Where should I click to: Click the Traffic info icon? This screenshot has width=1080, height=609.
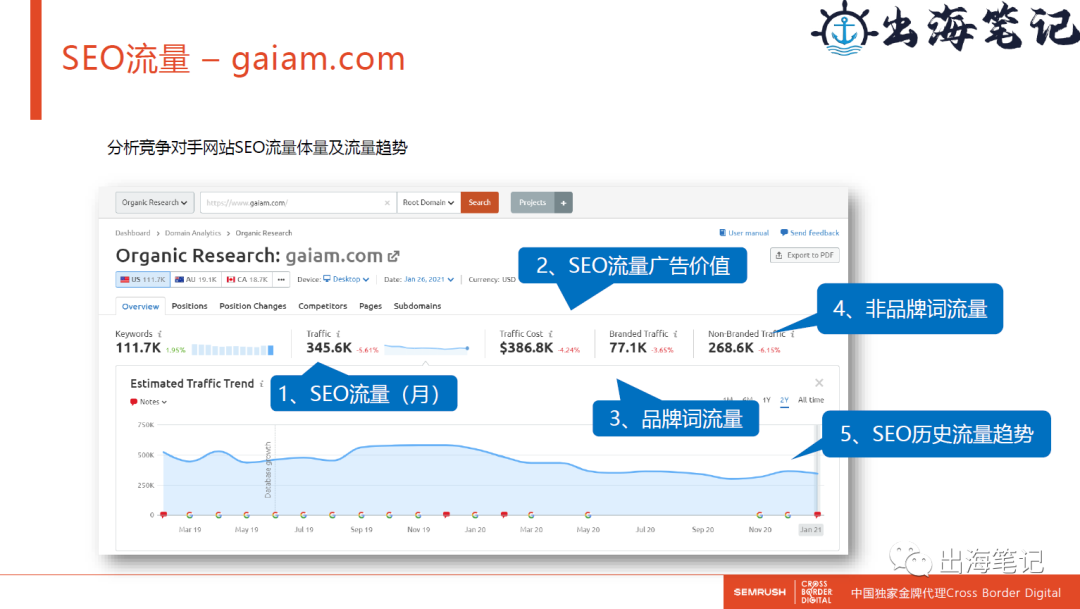coord(338,334)
